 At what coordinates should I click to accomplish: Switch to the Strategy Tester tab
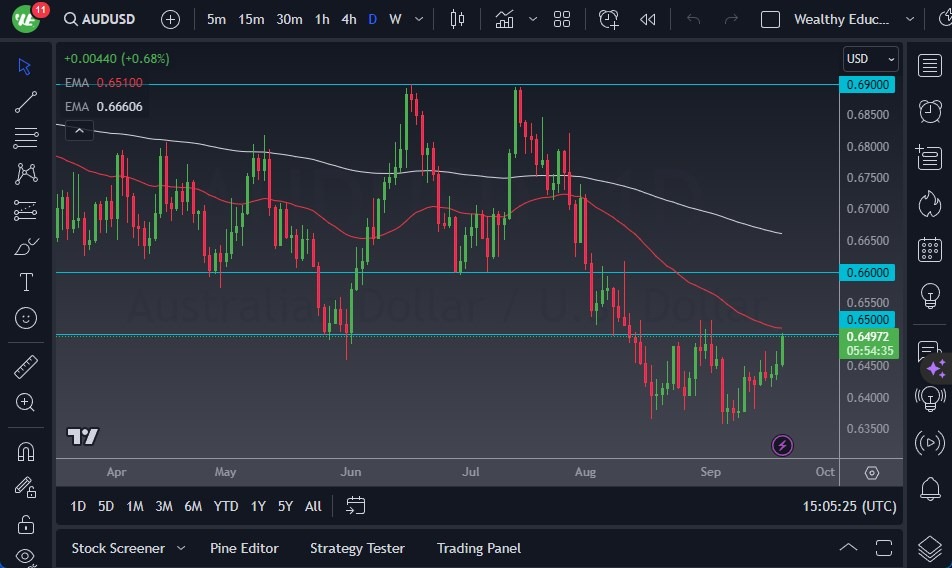[357, 548]
